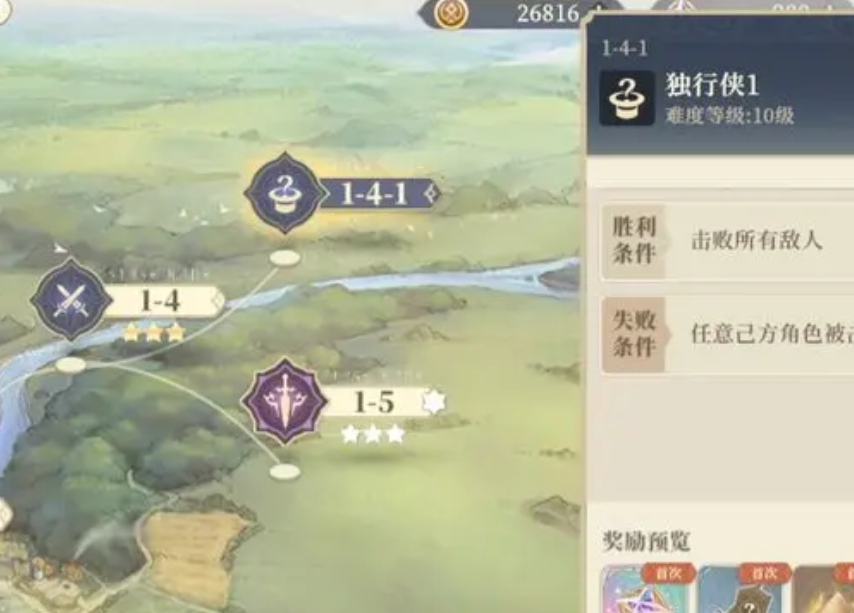Click the hat icon beside 独行侠1 title
The height and width of the screenshot is (613, 854).
627,98
